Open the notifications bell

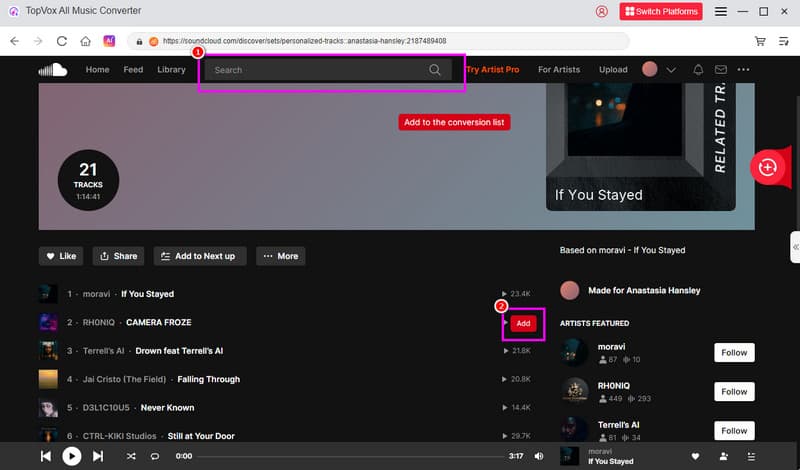pyautogui.click(x=698, y=69)
